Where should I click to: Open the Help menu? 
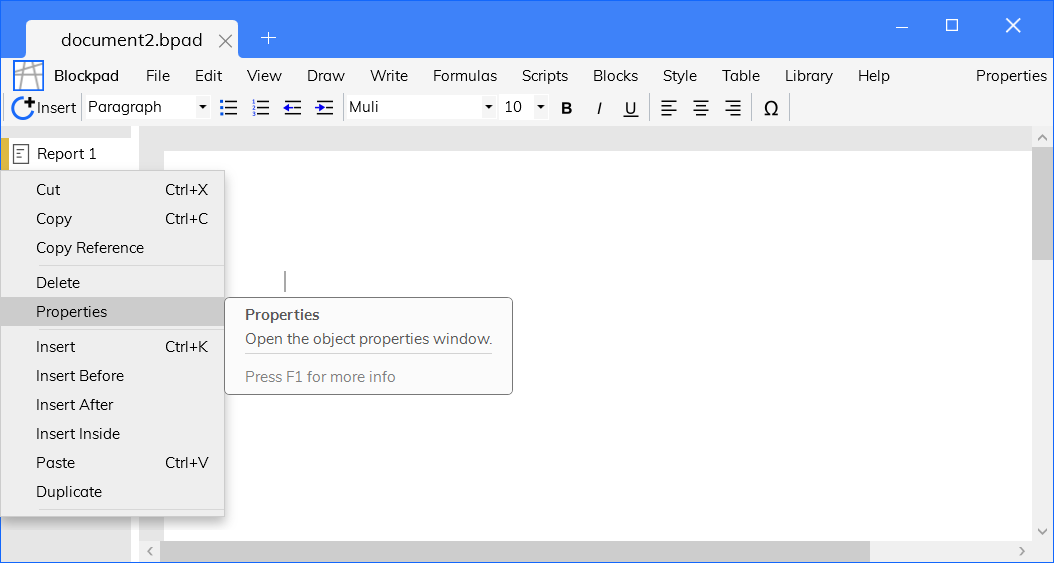point(874,76)
